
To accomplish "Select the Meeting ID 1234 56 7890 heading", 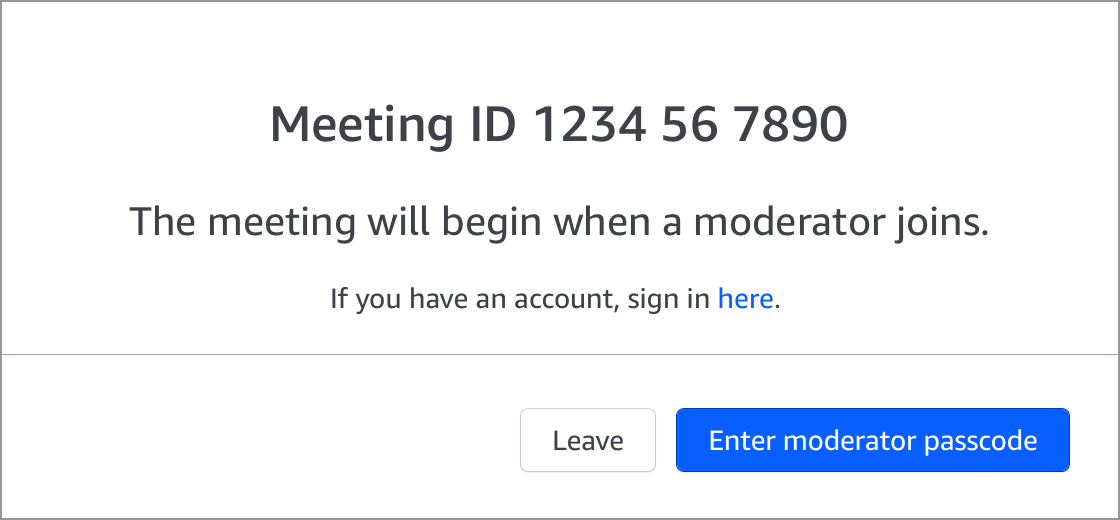I will tap(559, 125).
